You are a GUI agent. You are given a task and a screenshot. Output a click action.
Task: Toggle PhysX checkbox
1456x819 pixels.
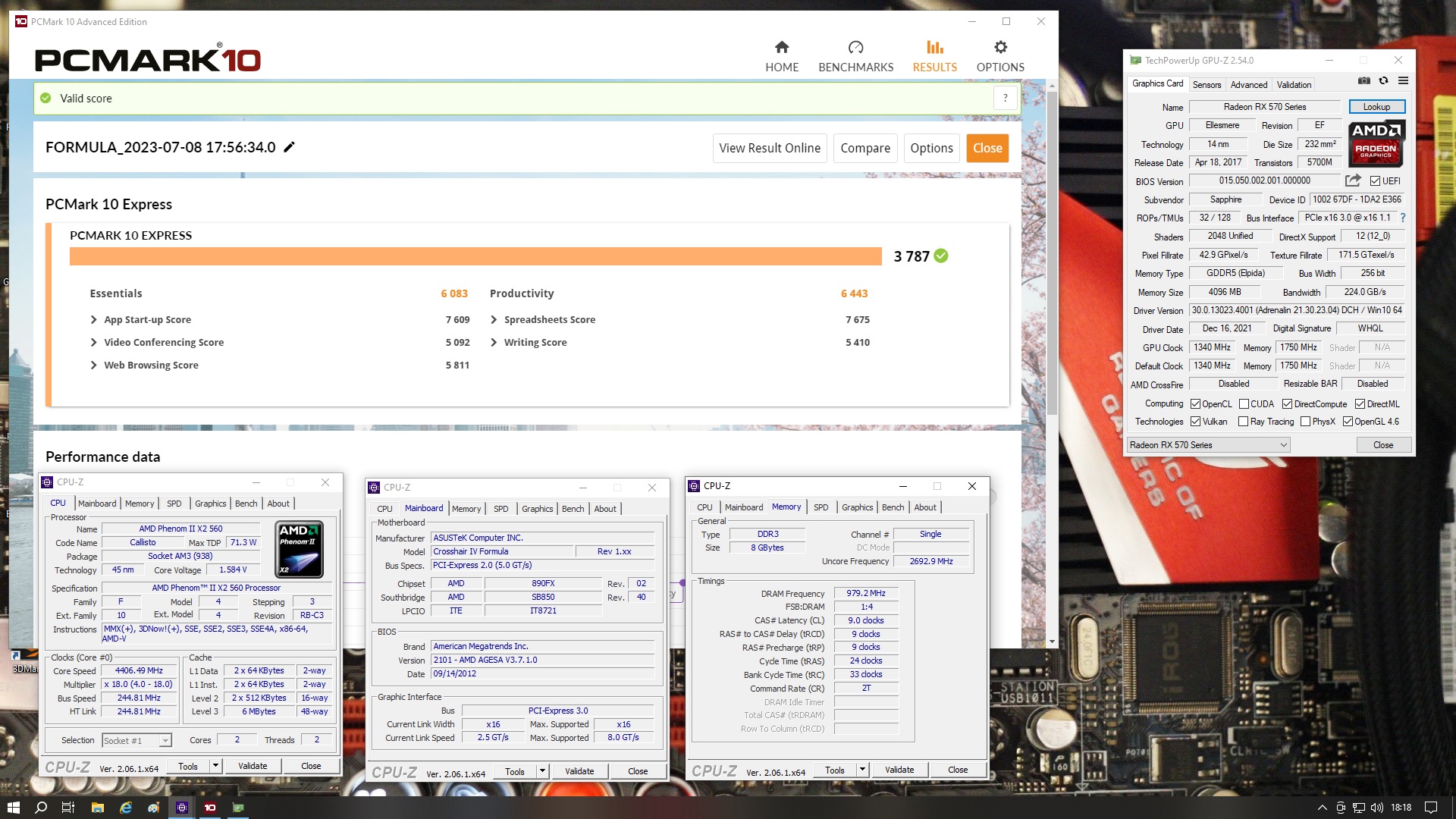pos(1305,422)
